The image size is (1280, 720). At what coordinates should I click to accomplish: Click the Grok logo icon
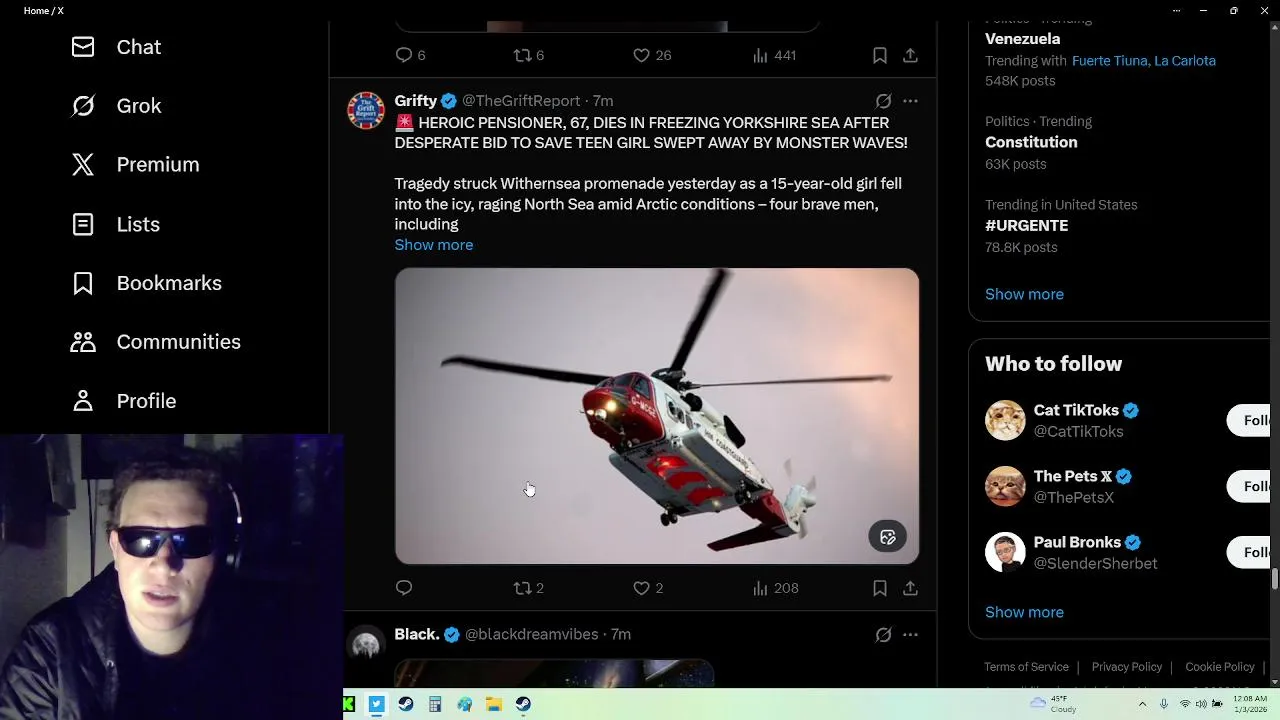(83, 106)
